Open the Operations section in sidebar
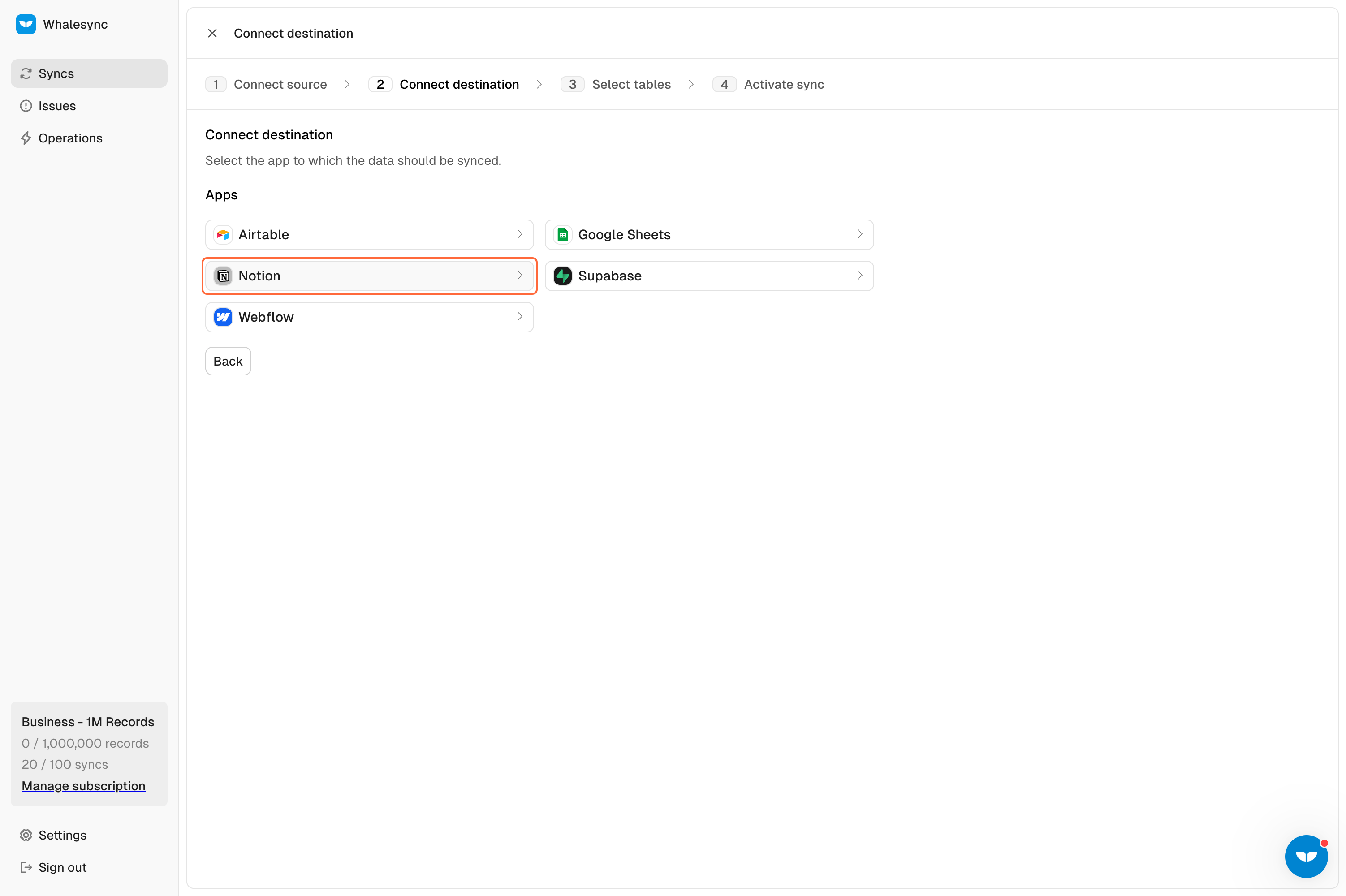Viewport: 1346px width, 896px height. (x=89, y=138)
